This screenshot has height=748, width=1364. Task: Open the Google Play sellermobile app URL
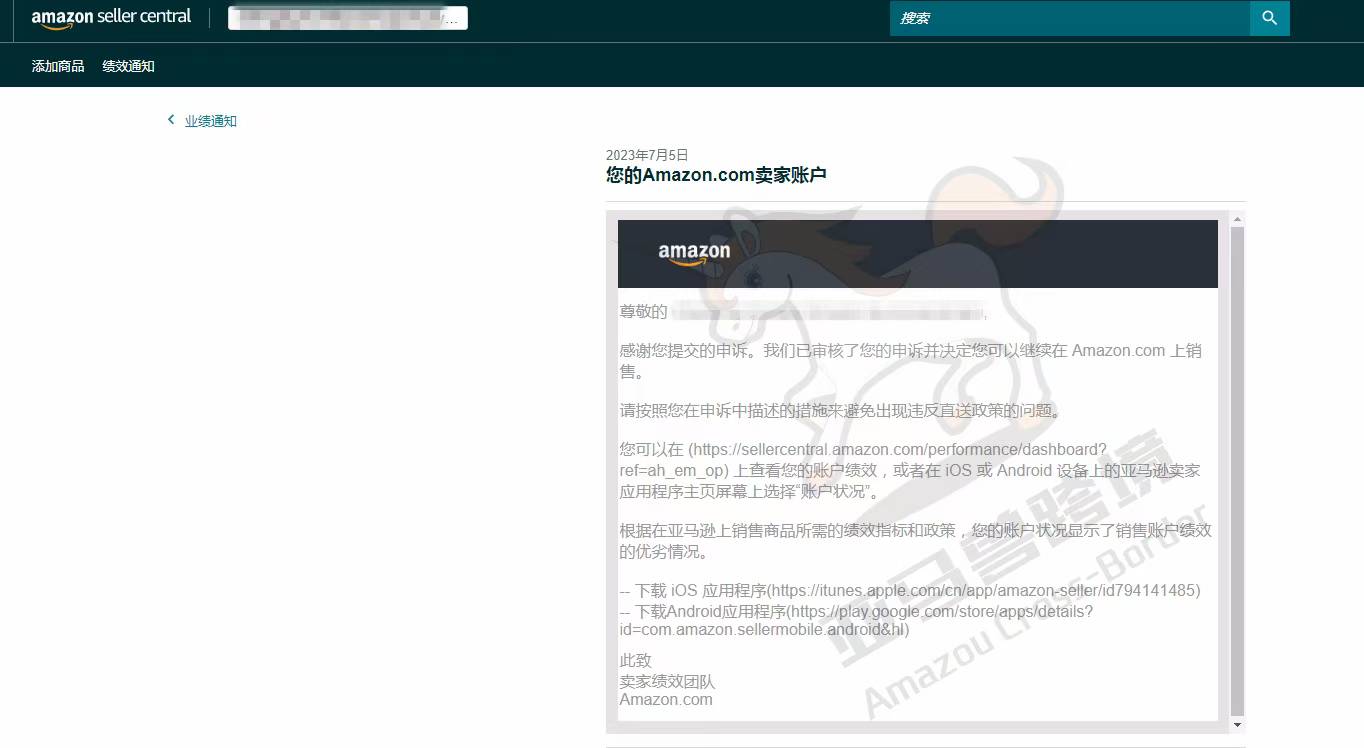(856, 620)
